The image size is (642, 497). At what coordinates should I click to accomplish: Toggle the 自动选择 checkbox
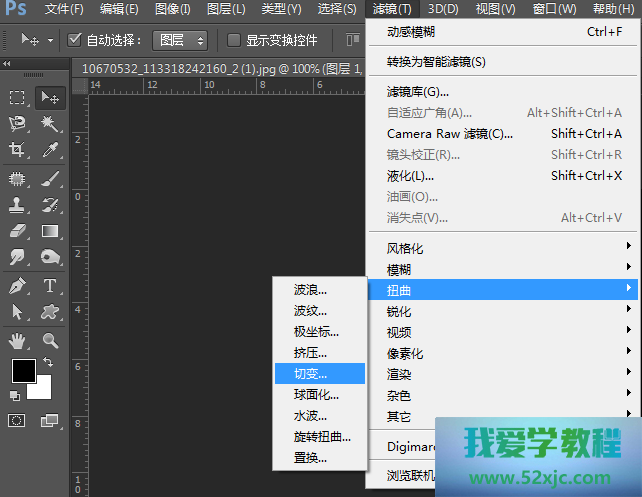[x=75, y=40]
